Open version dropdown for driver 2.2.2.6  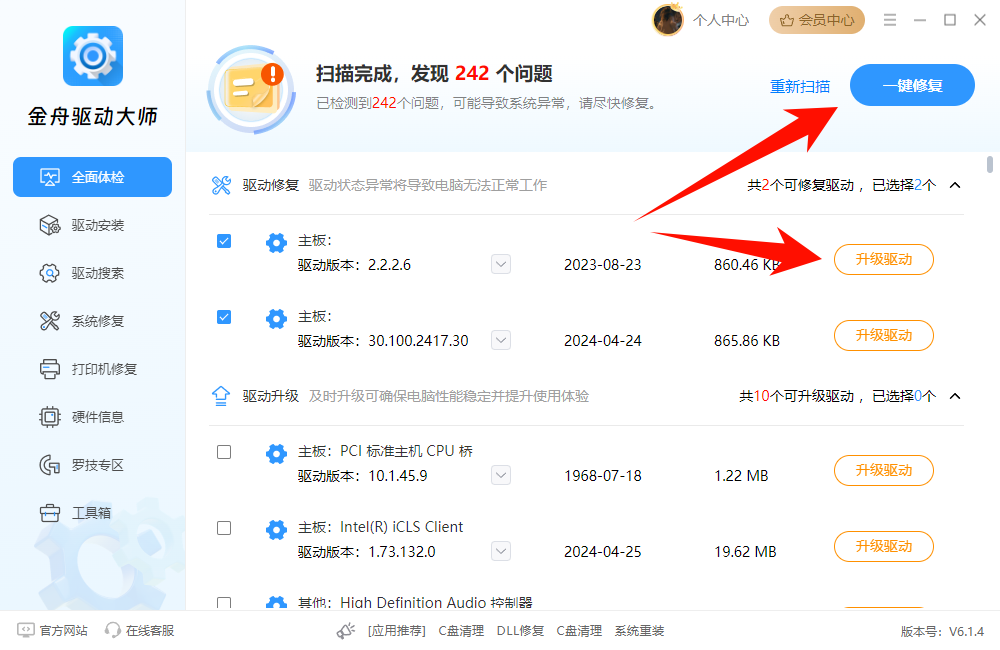click(501, 264)
